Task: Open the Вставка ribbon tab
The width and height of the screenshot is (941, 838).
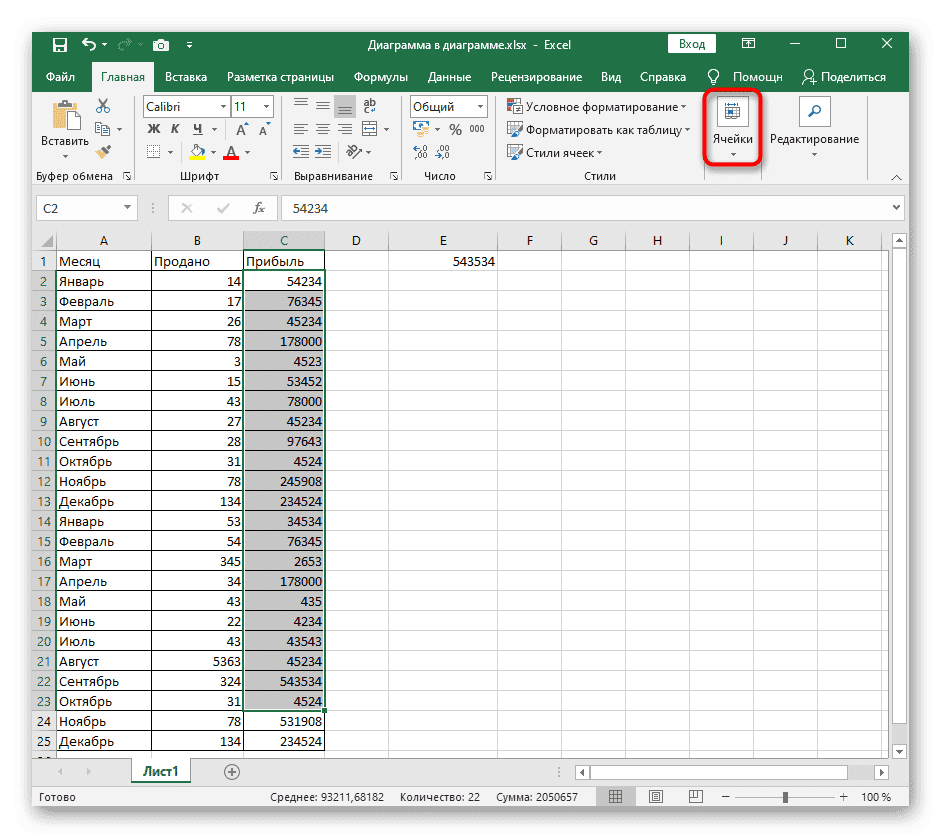Action: [186, 77]
